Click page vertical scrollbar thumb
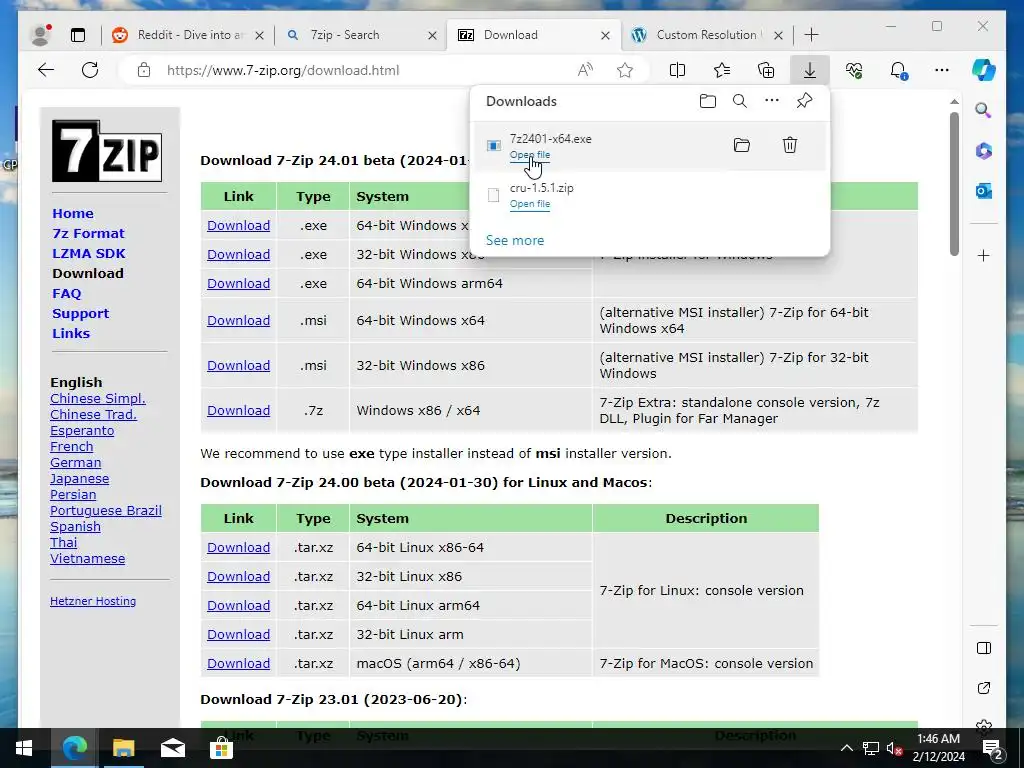This screenshot has width=1024, height=768. click(954, 184)
